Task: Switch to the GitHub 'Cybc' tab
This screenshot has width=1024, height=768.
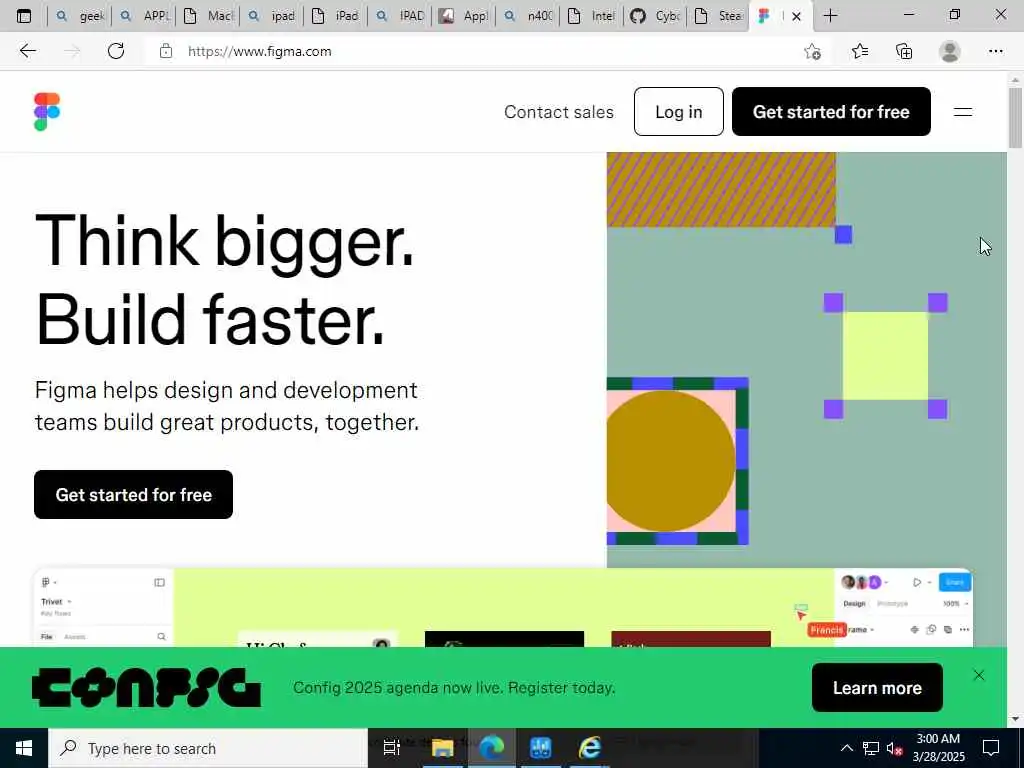Action: (x=656, y=16)
